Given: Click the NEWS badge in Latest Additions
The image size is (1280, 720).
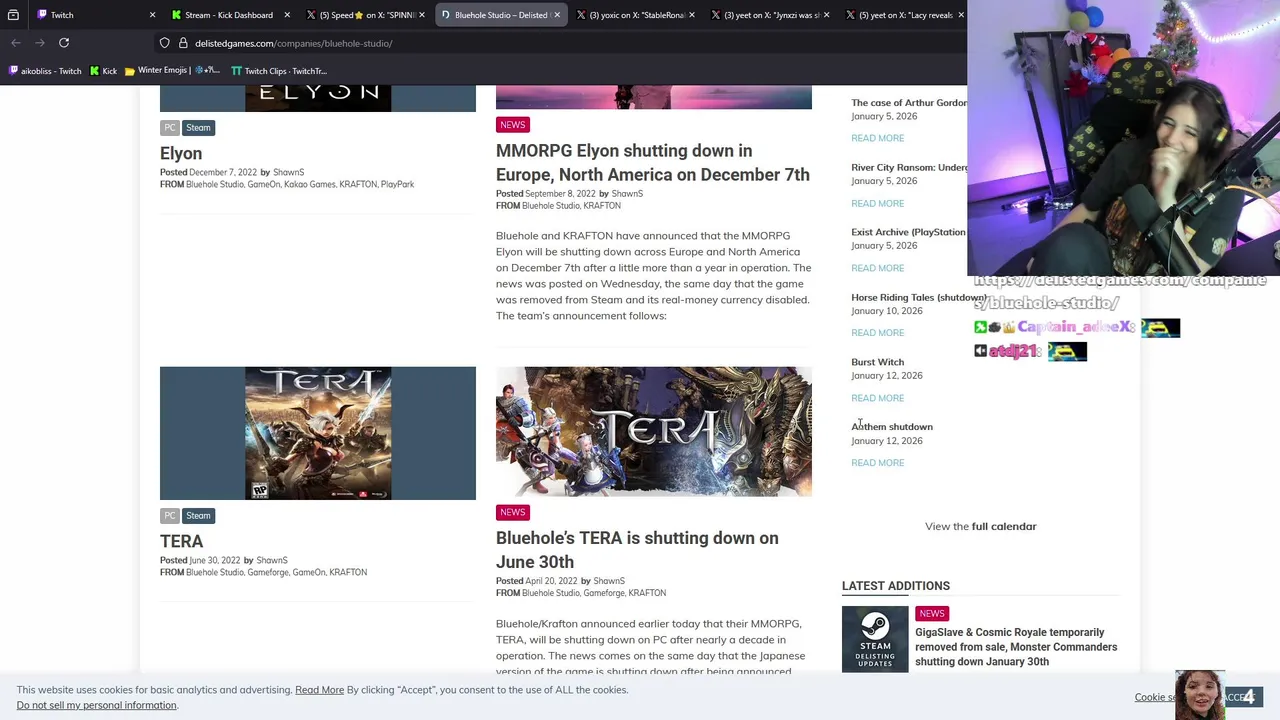Looking at the screenshot, I should pos(931,614).
